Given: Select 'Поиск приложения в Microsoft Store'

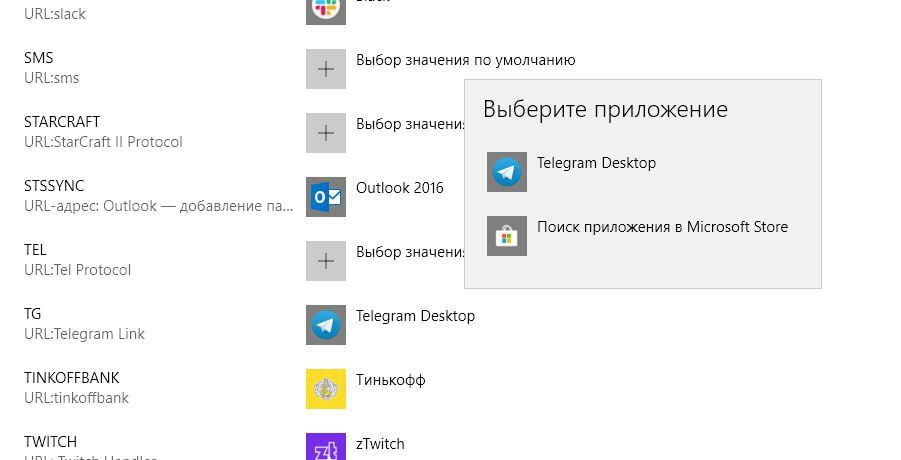Looking at the screenshot, I should 663,227.
